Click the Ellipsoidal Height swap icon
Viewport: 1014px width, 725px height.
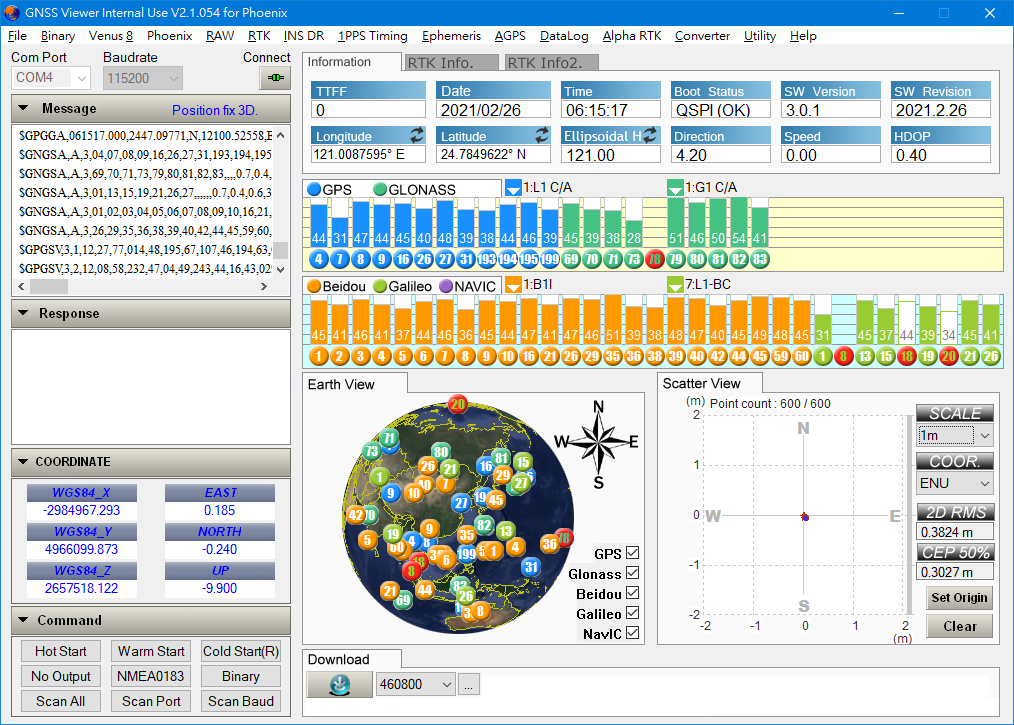(x=650, y=135)
